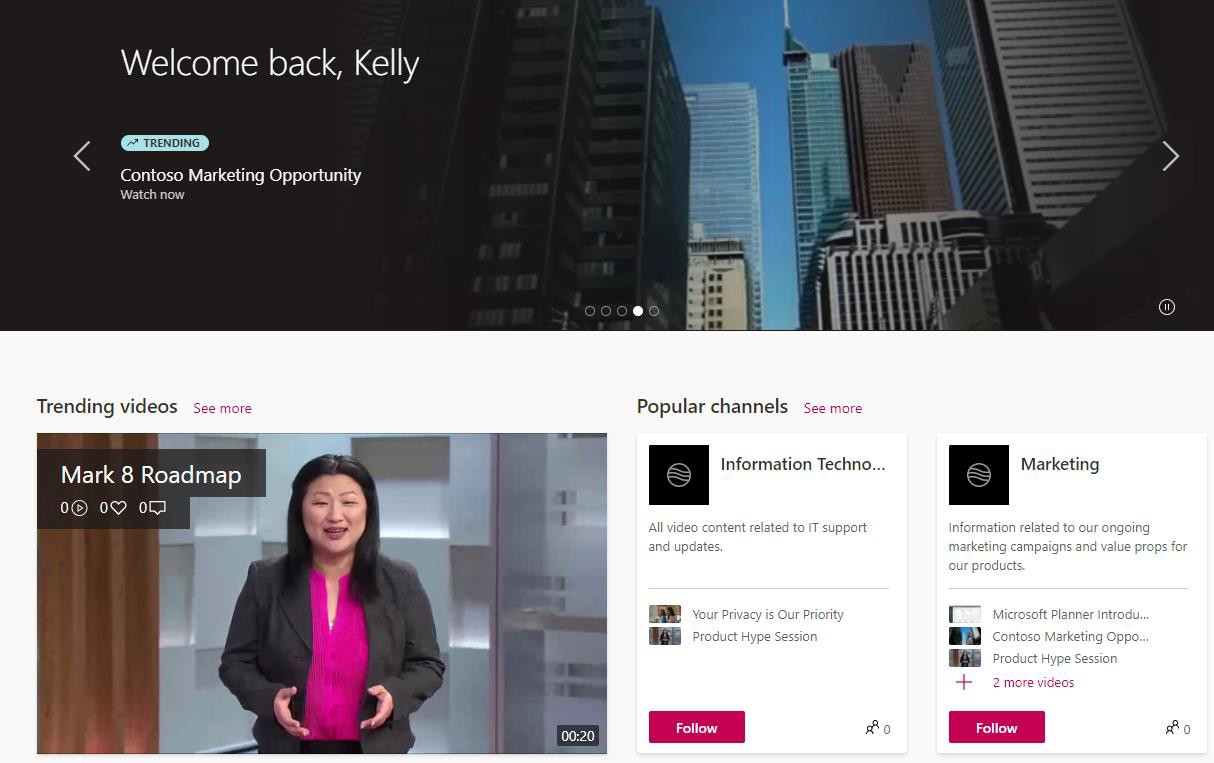Go to previous carousel slide arrow

pos(82,156)
